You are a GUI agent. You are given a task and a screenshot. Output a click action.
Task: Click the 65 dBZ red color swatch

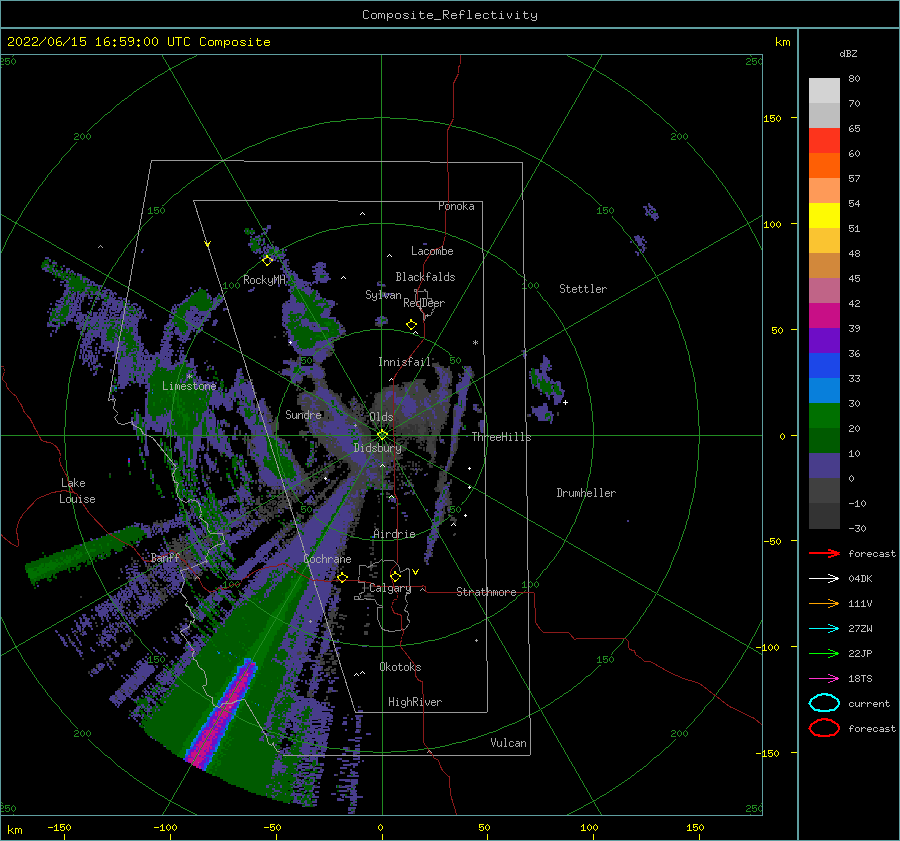[824, 141]
